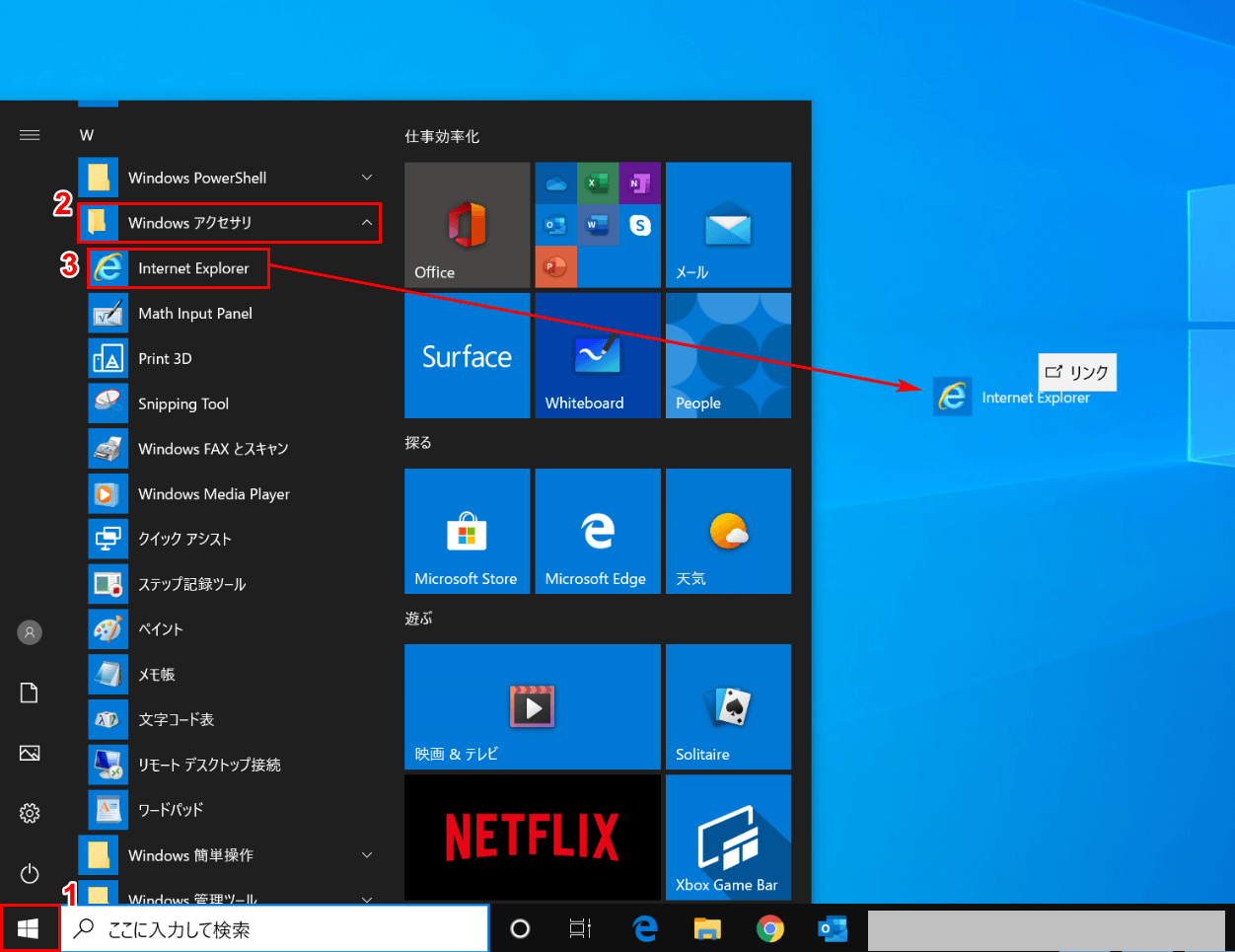The height and width of the screenshot is (952, 1235).
Task: Open Cortana from the taskbar
Action: pyautogui.click(x=520, y=928)
